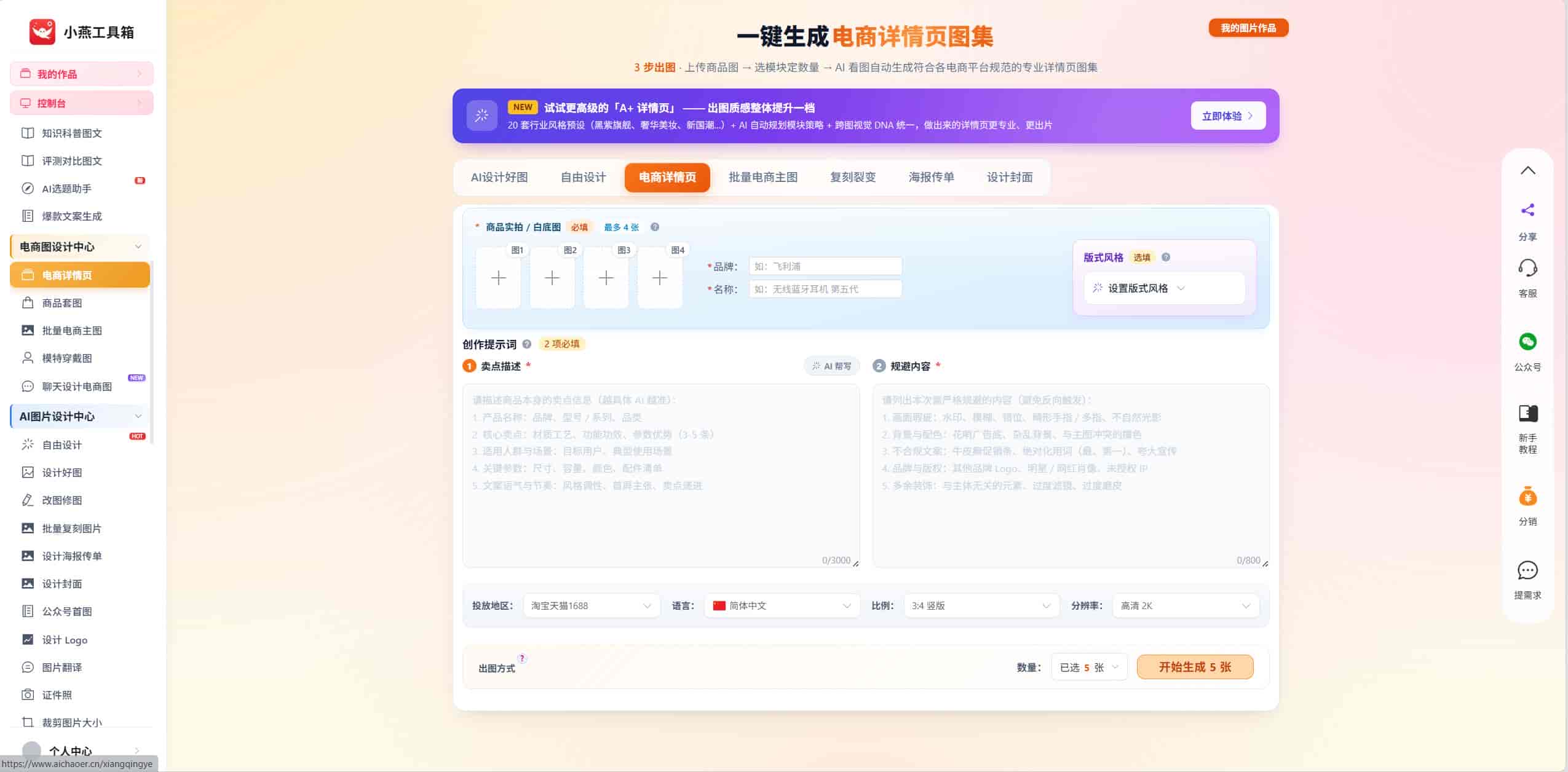This screenshot has height=772, width=1568.
Task: Focus the 规避内容 text area
Action: pyautogui.click(x=1071, y=476)
